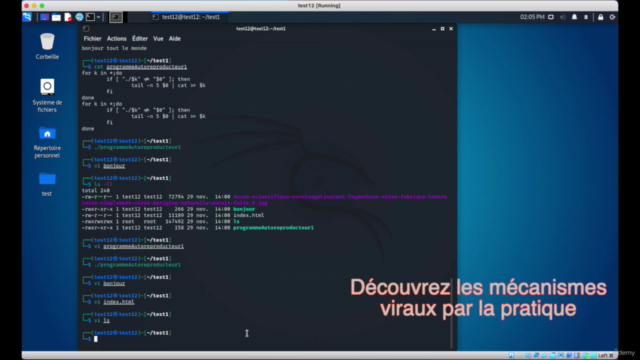Click the 'cat programmeAutoreproducteur1' command
The image size is (640, 360).
point(140,67)
